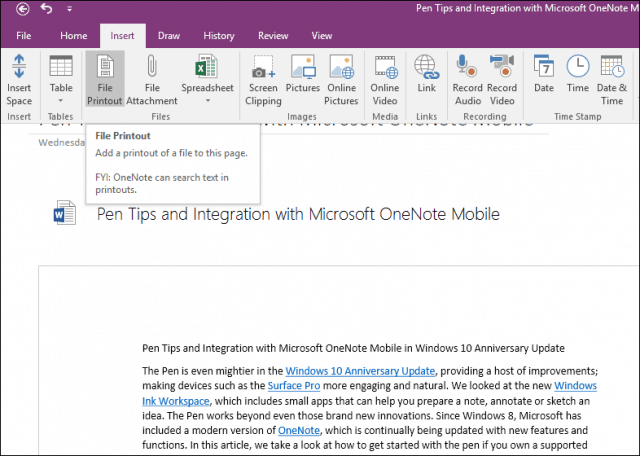This screenshot has height=456, width=640.
Task: Open the Ink Workspace hyperlink
Action: point(176,401)
